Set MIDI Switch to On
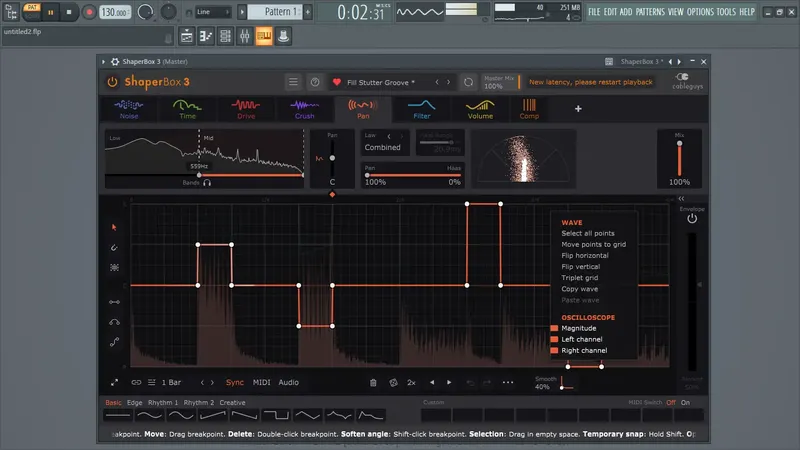This screenshot has height=450, width=800. [685, 403]
